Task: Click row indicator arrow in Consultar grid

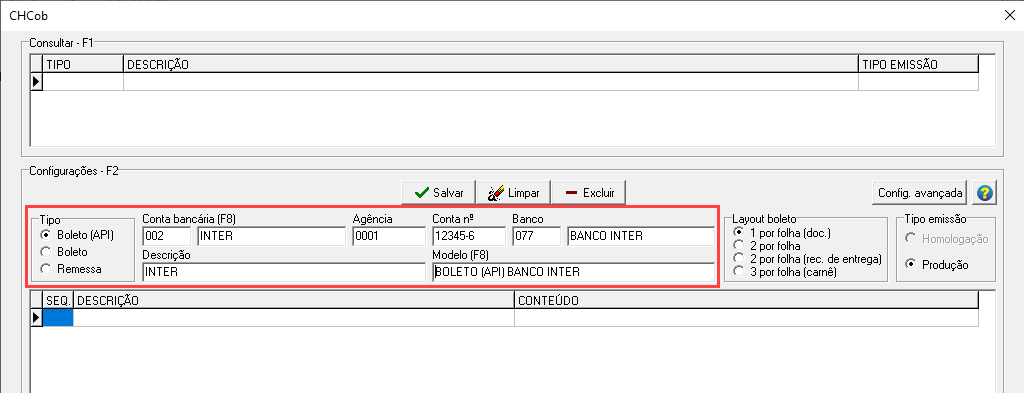Action: tap(37, 82)
